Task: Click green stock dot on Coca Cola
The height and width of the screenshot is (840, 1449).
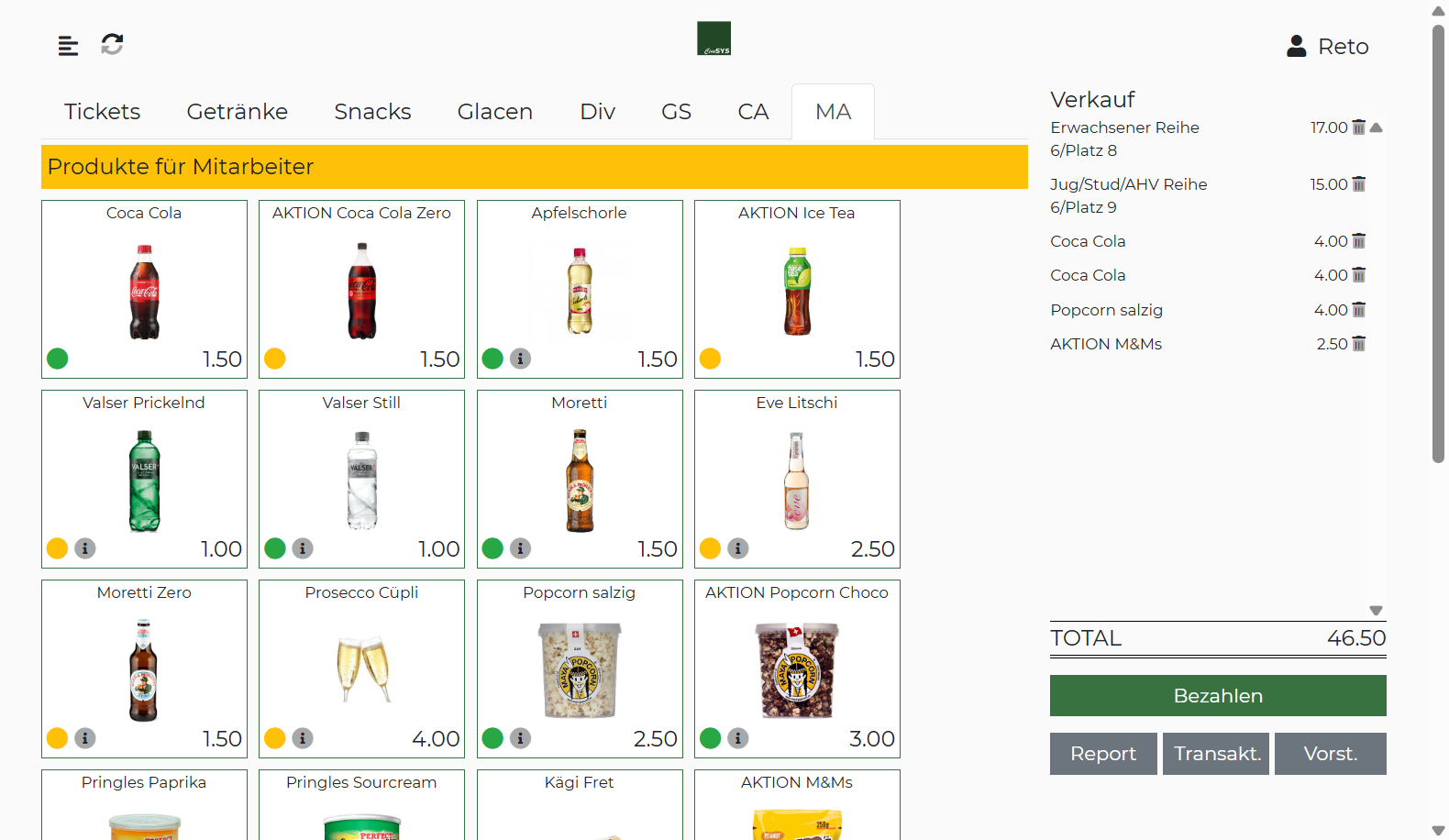Action: [58, 359]
